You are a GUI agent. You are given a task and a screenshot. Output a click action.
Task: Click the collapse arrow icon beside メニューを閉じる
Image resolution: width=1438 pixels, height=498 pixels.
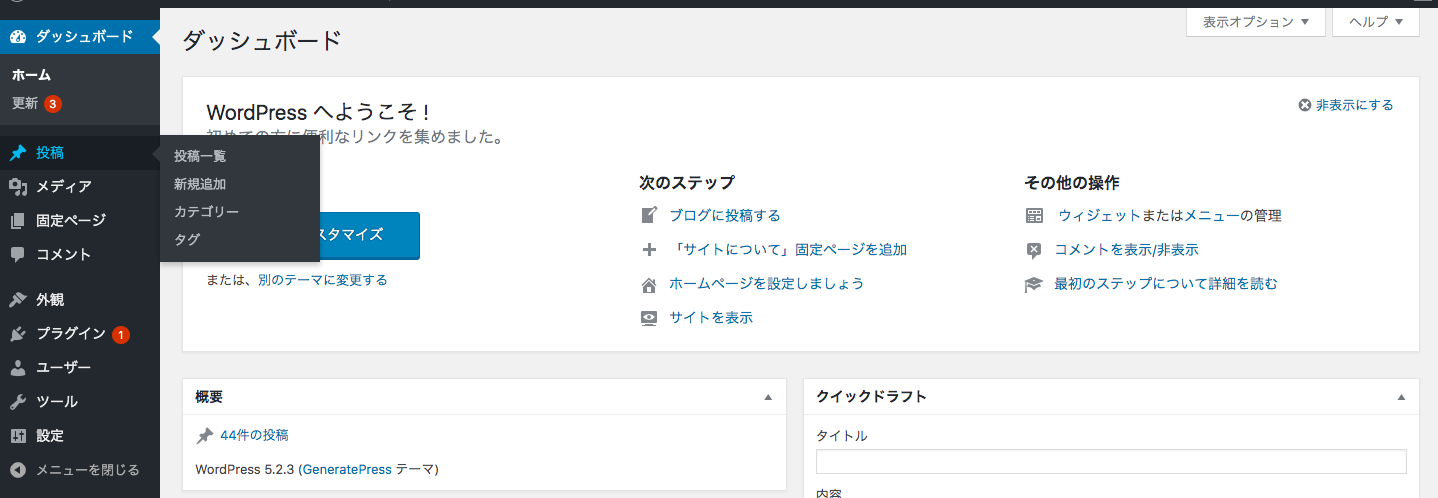(x=18, y=470)
